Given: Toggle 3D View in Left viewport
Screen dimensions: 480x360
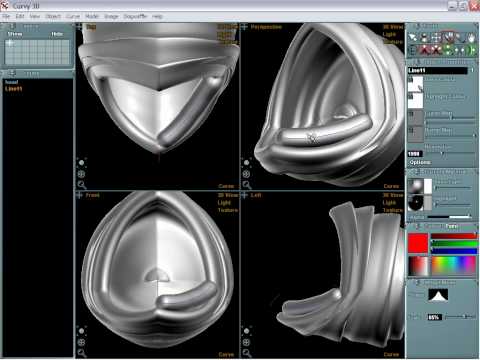Looking at the screenshot, I should click(393, 195).
